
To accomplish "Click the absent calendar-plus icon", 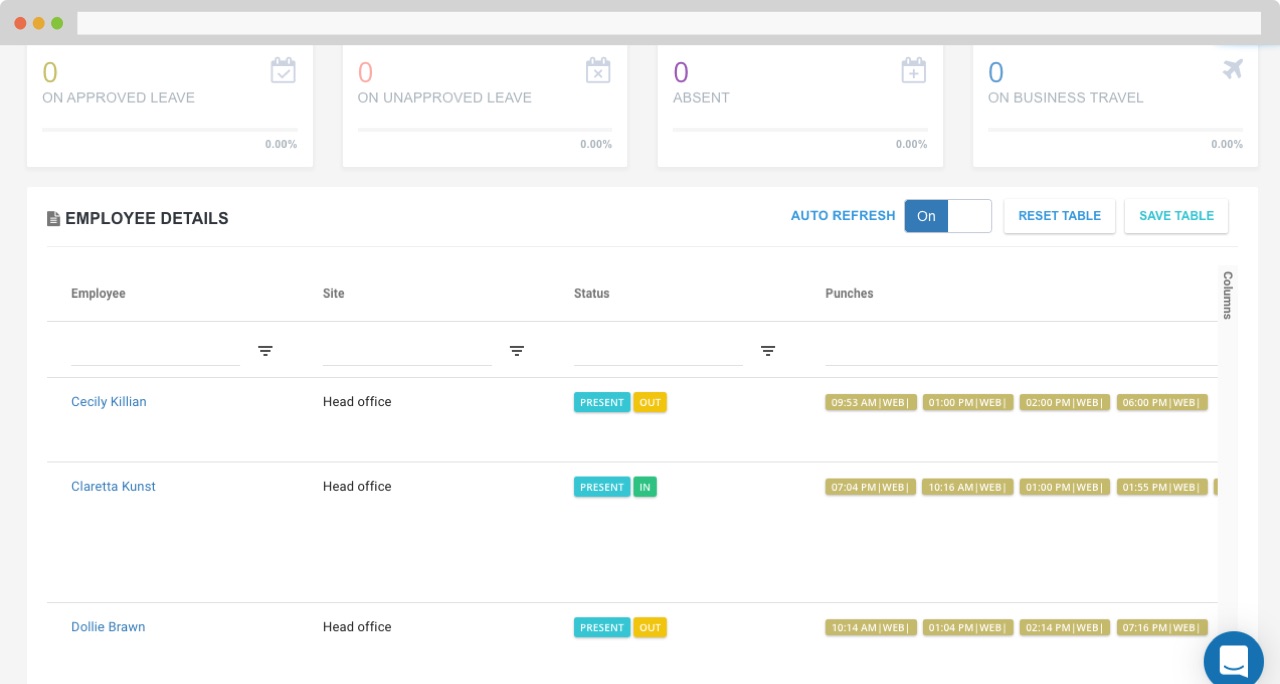I will (913, 70).
